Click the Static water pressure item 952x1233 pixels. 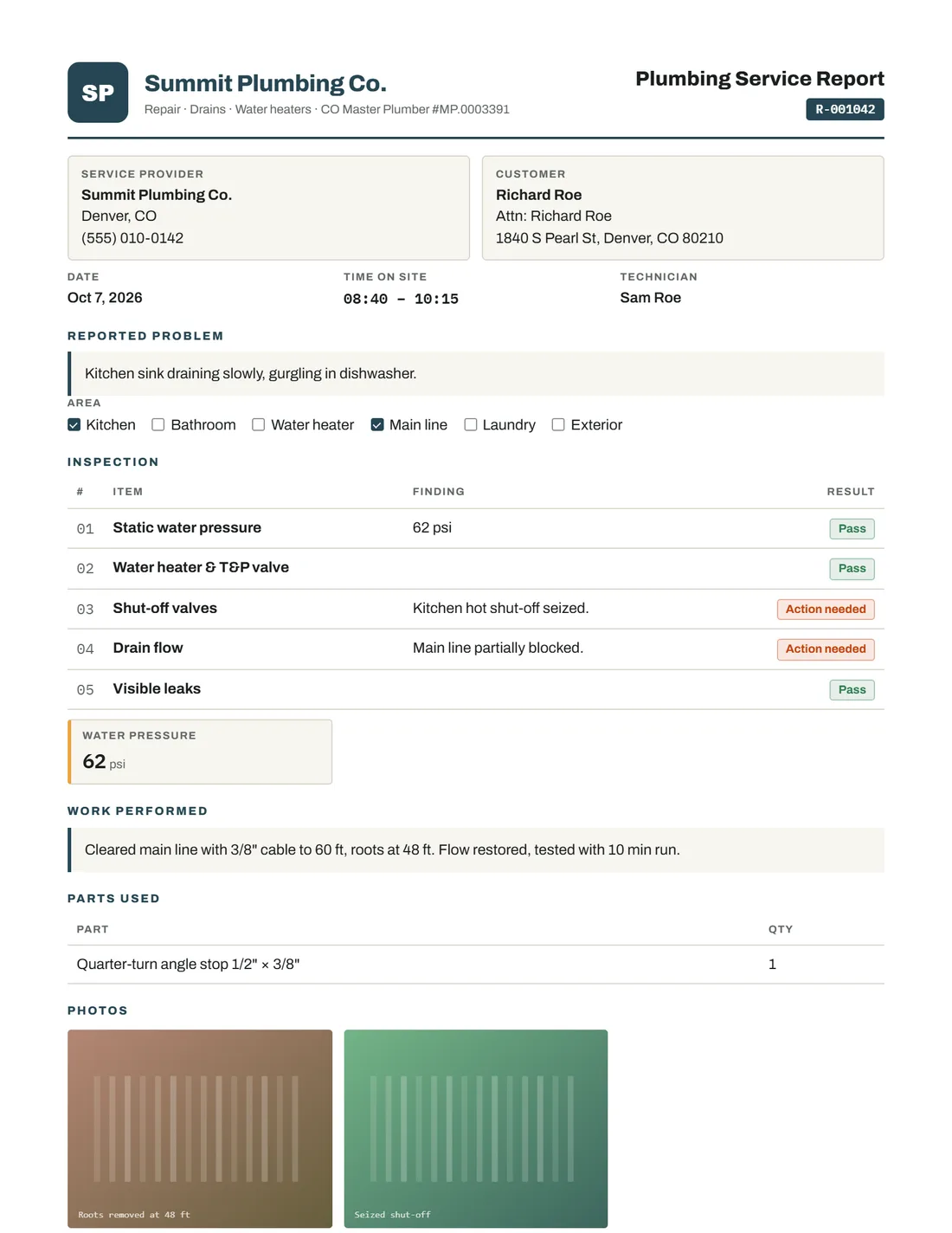point(187,528)
